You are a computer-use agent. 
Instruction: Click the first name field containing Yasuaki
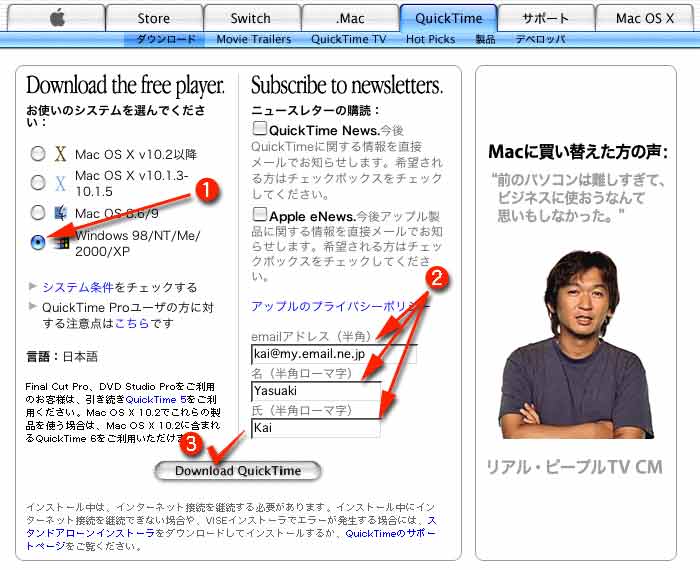tap(317, 391)
